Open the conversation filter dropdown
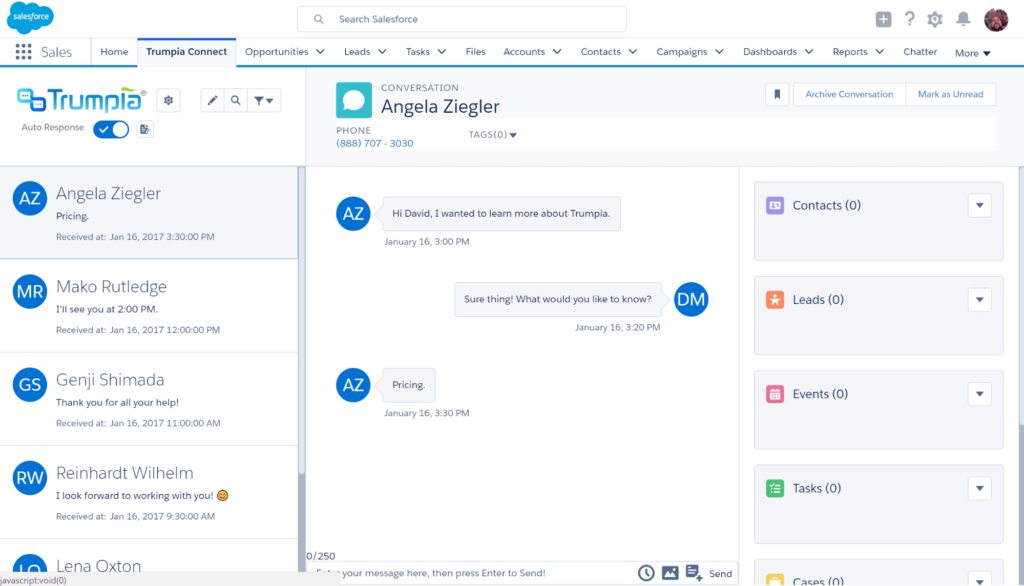Viewport: 1024px width, 586px height. pyautogui.click(x=265, y=100)
